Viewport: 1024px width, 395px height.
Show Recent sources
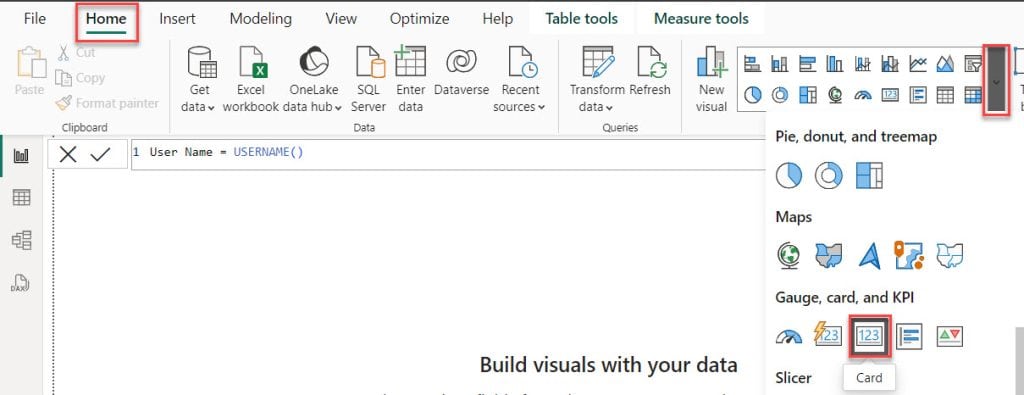coord(520,80)
